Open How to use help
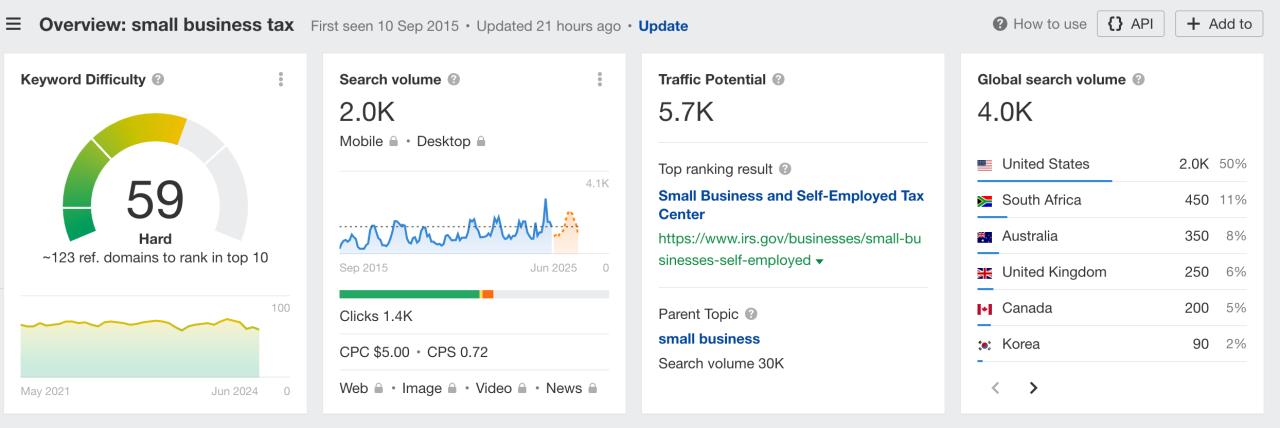Viewport: 1280px width, 428px height. (1040, 24)
